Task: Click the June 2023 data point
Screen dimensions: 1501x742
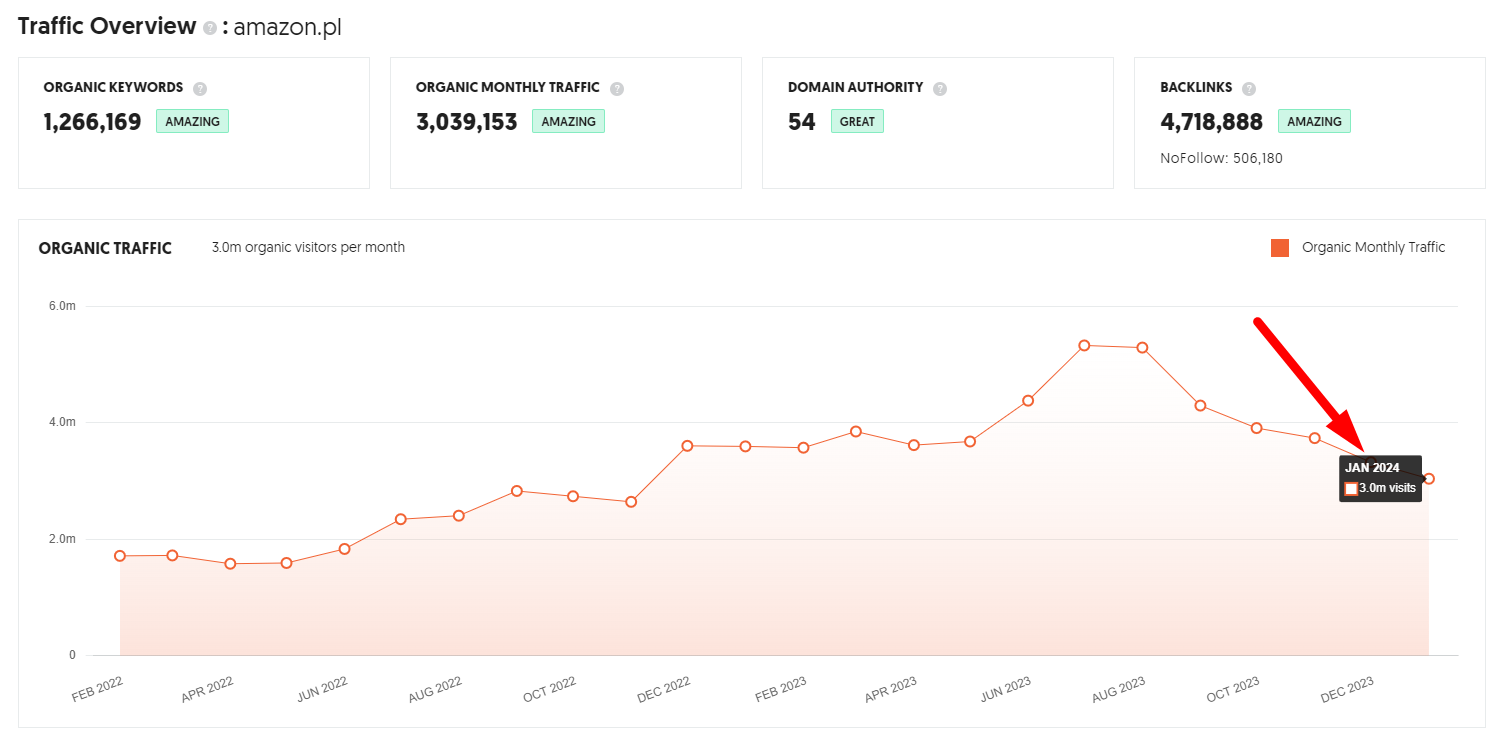Action: coord(1027,401)
